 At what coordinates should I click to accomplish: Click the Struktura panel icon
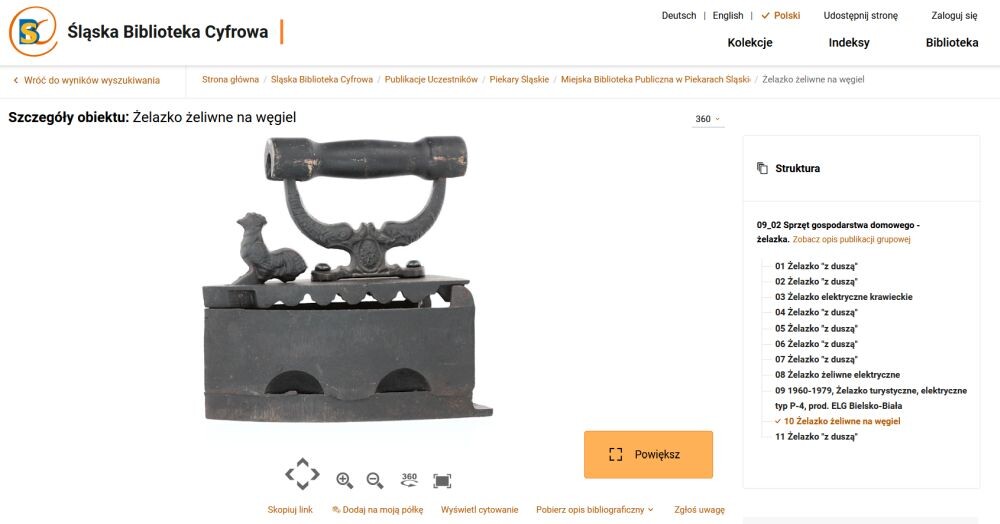762,168
